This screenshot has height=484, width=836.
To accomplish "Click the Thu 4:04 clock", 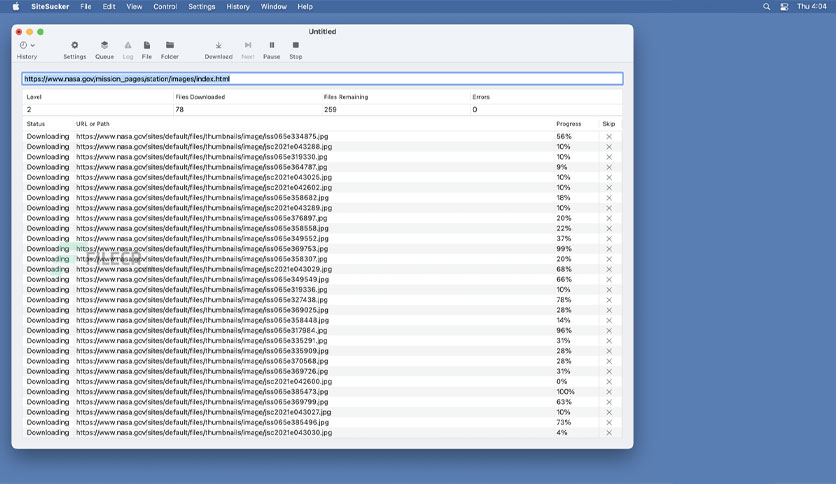I will click(x=811, y=6).
